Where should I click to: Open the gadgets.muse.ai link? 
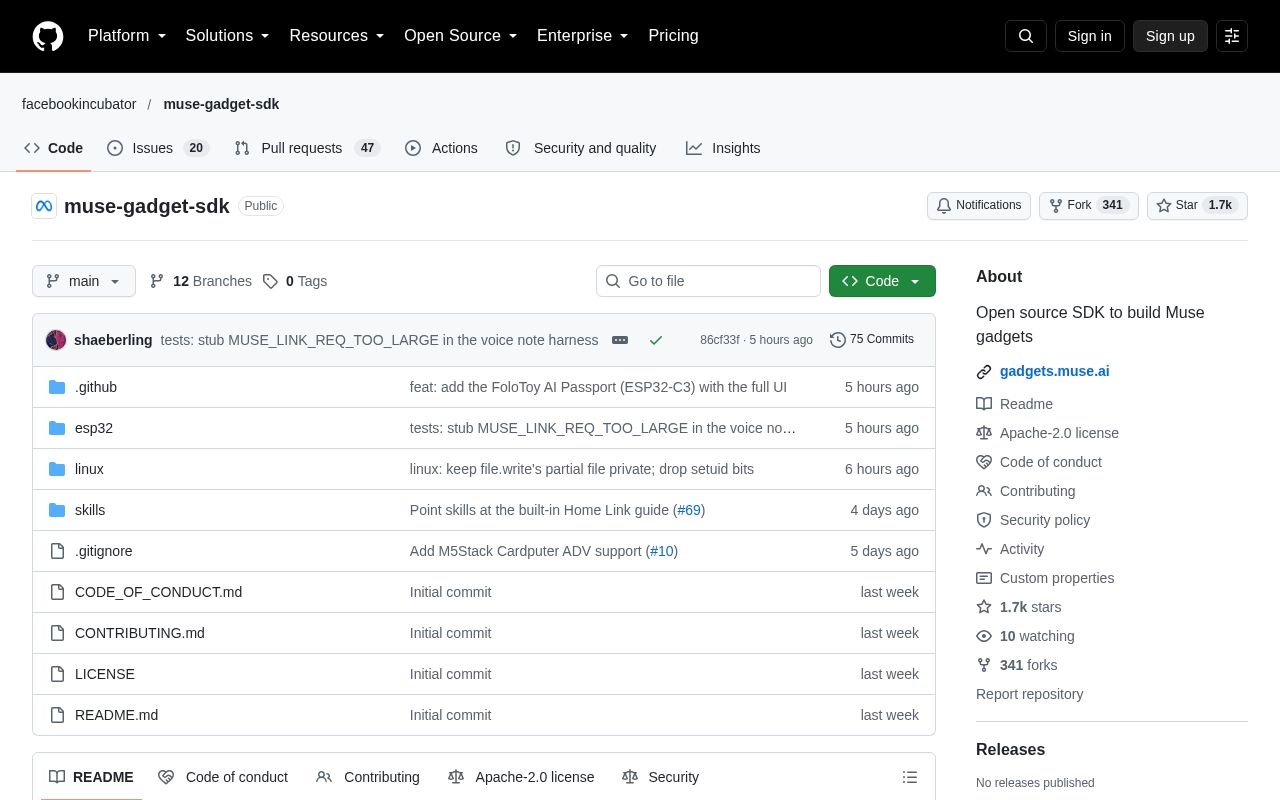(x=1054, y=371)
